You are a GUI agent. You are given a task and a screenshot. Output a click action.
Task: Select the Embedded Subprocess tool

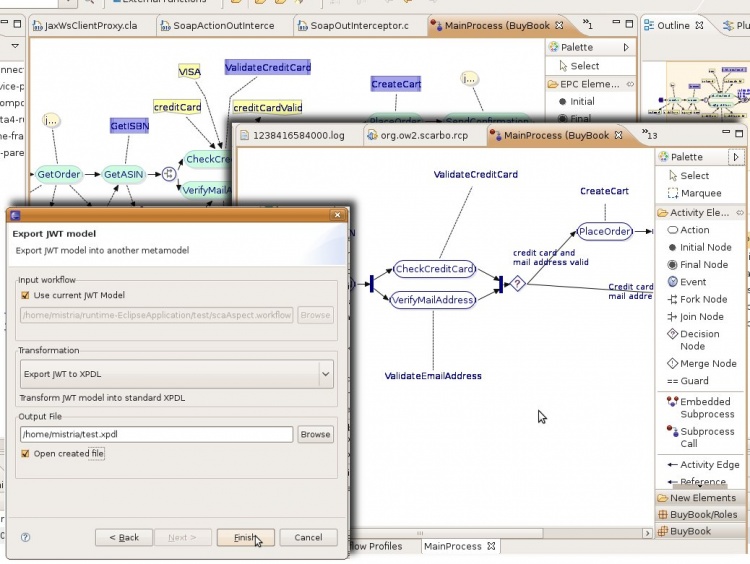pyautogui.click(x=706, y=407)
